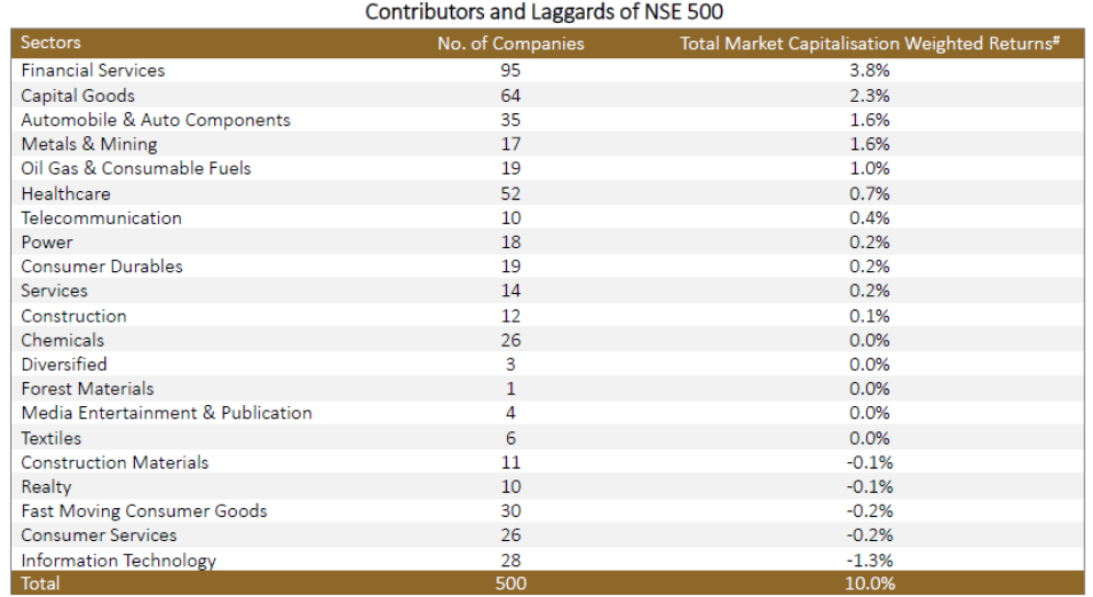
Task: Select the 'Information Technology' sector cell
Action: (119, 561)
